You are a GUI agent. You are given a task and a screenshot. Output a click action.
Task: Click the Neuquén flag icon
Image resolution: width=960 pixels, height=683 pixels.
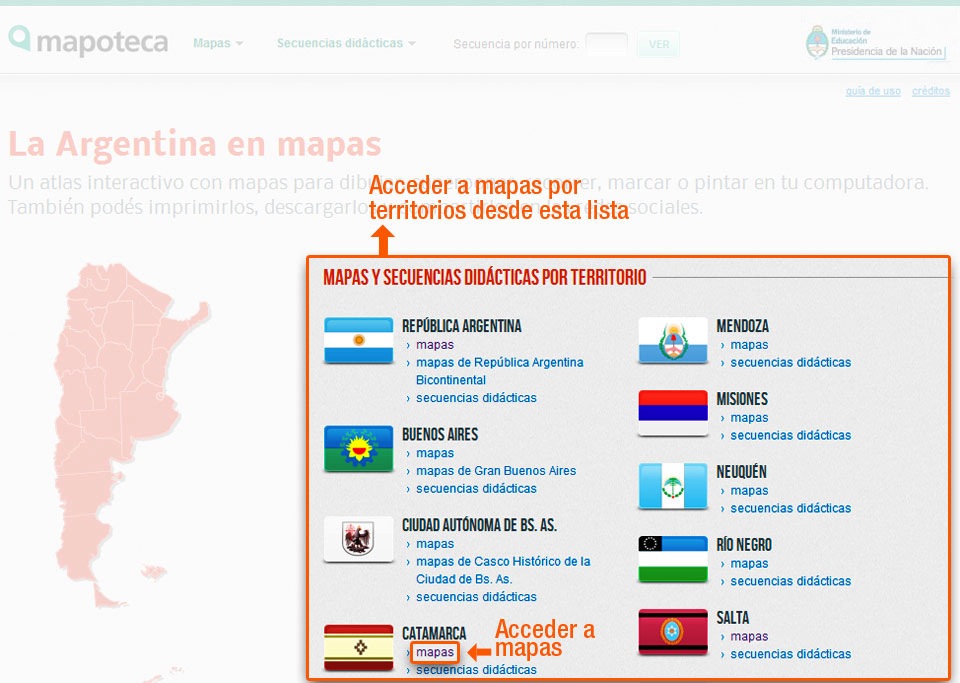click(672, 486)
